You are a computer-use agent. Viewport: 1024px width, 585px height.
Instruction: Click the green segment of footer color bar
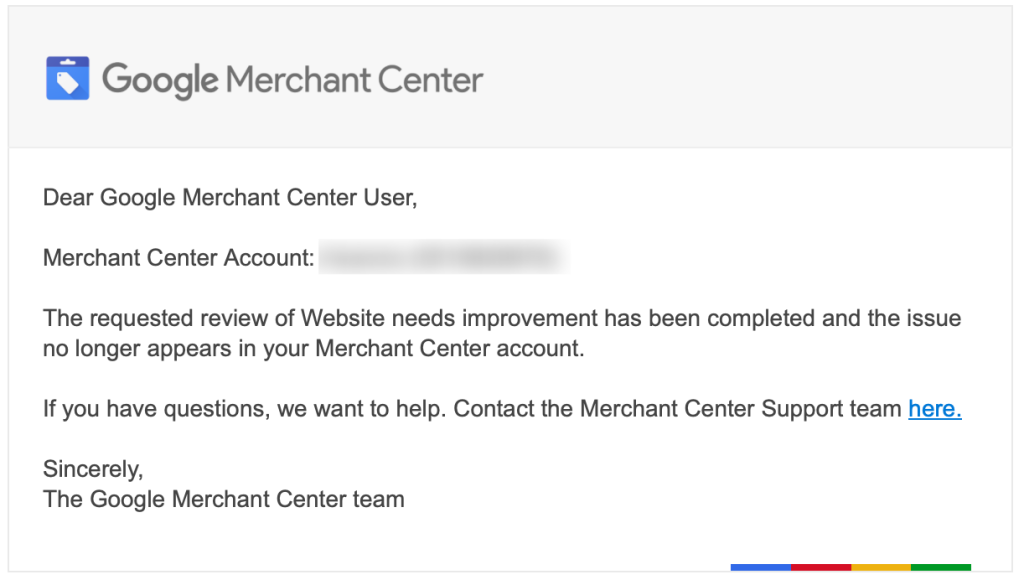point(940,567)
